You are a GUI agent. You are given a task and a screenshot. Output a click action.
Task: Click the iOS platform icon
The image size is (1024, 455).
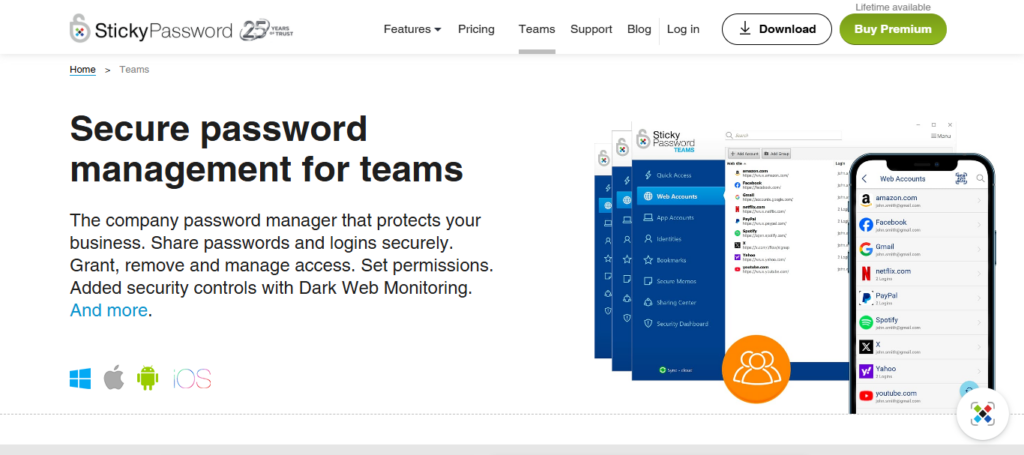(192, 379)
